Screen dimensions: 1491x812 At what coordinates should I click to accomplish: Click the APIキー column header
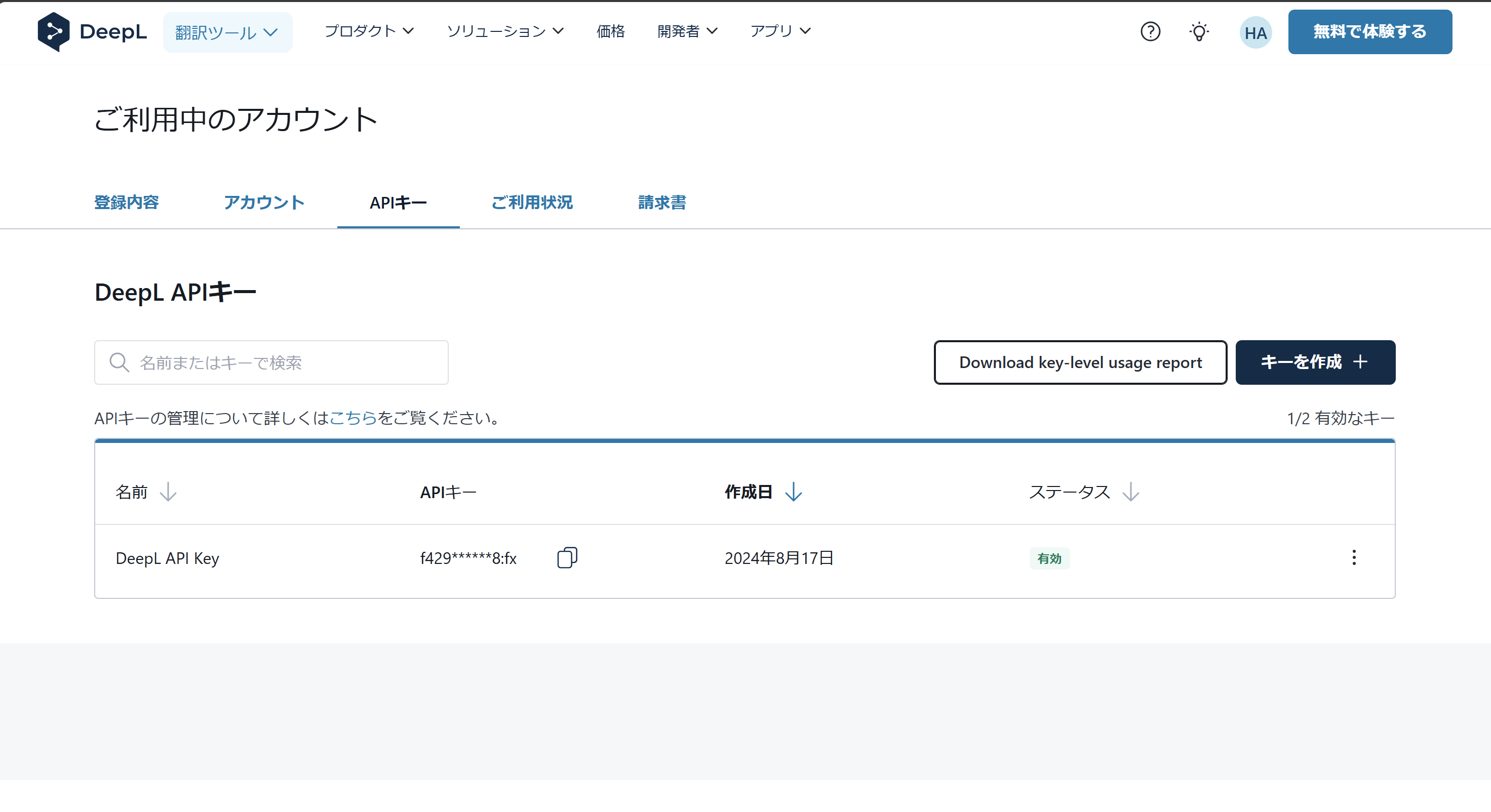[448, 492]
